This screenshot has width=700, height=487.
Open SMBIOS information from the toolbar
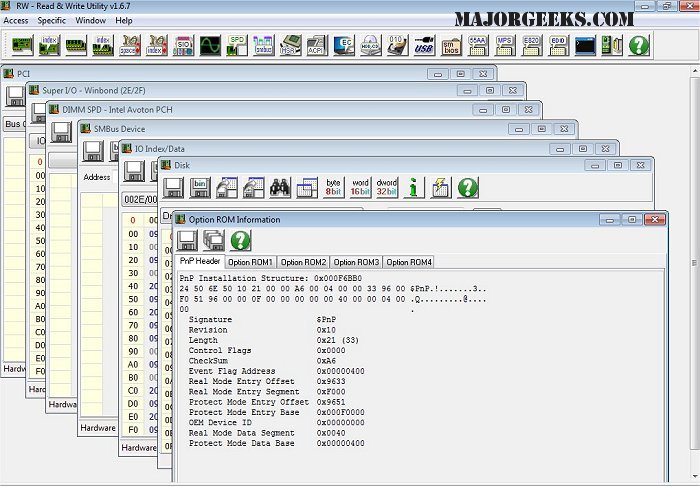(x=450, y=45)
